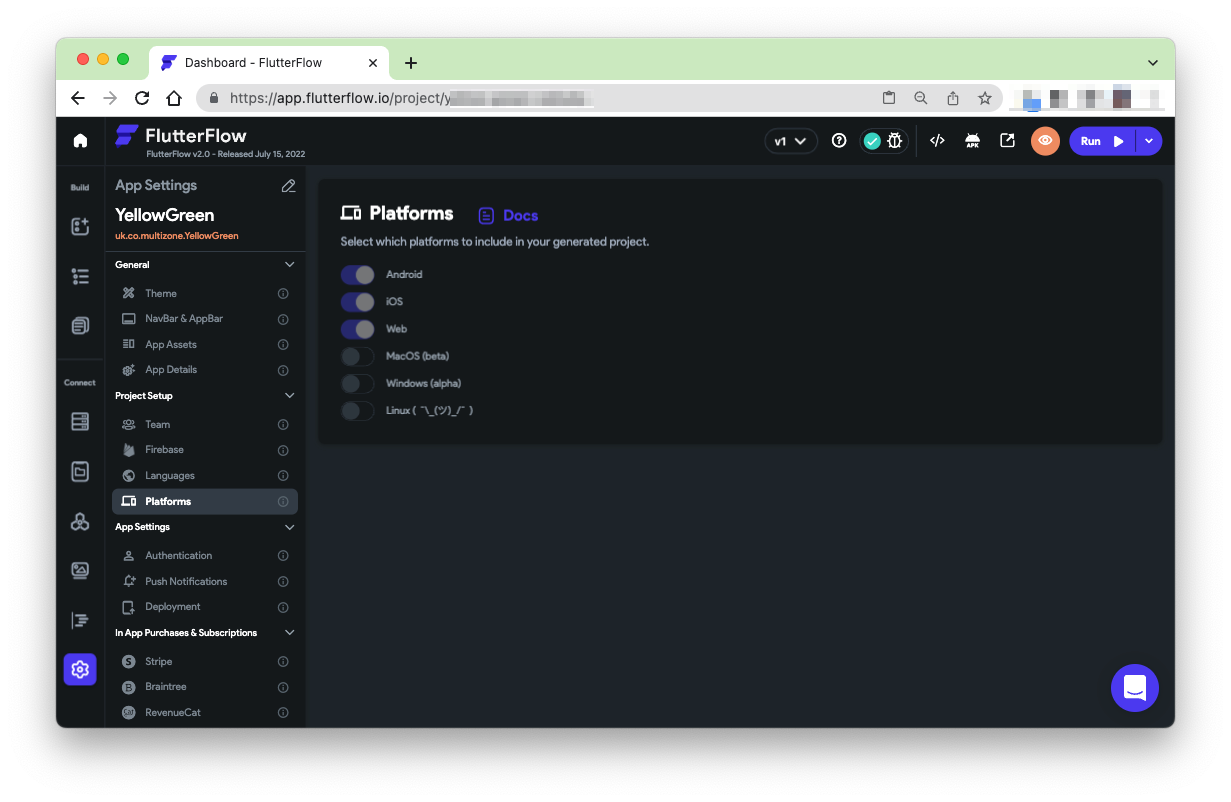Open the media assets icon in left rail

(x=80, y=570)
